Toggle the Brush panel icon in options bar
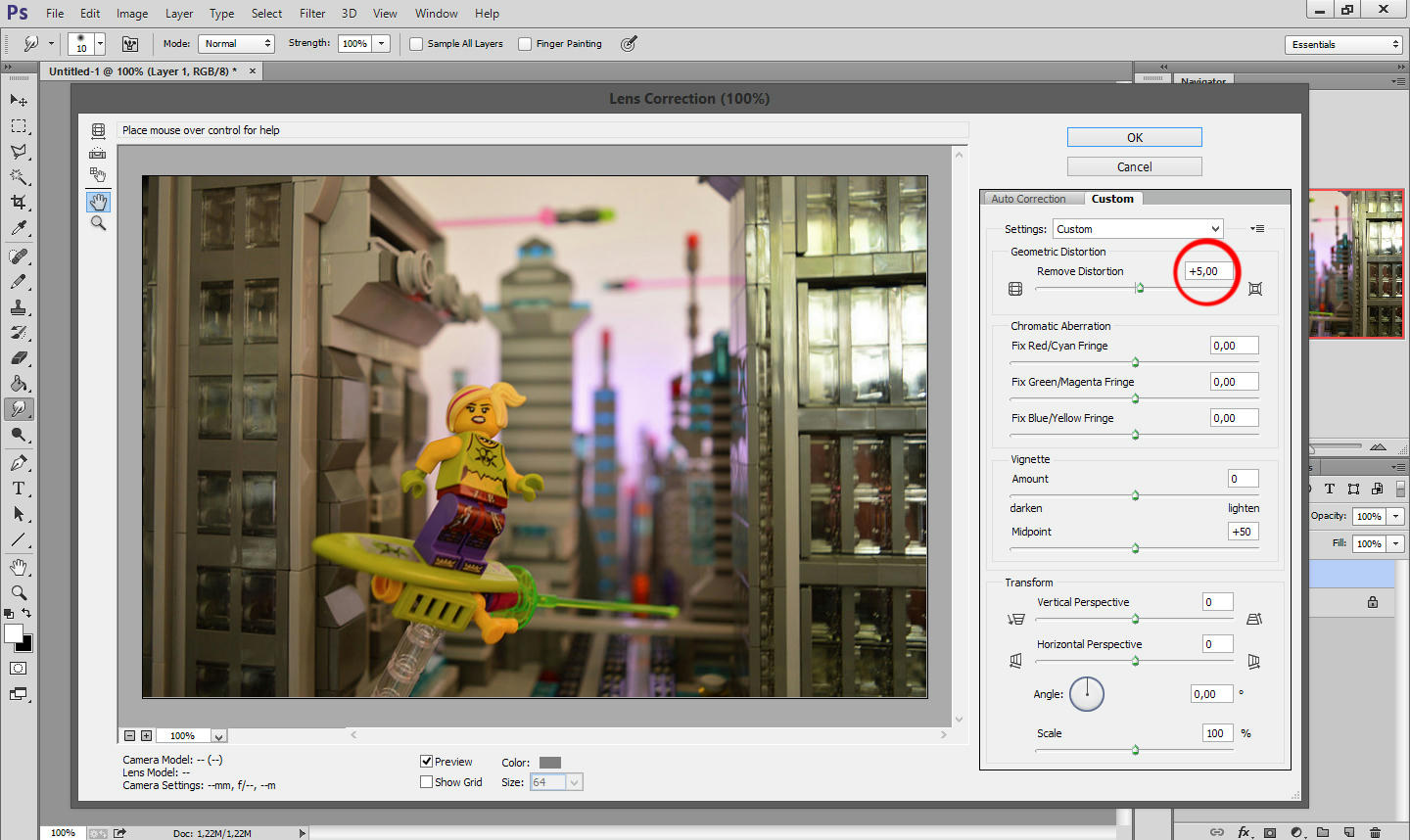 click(130, 44)
